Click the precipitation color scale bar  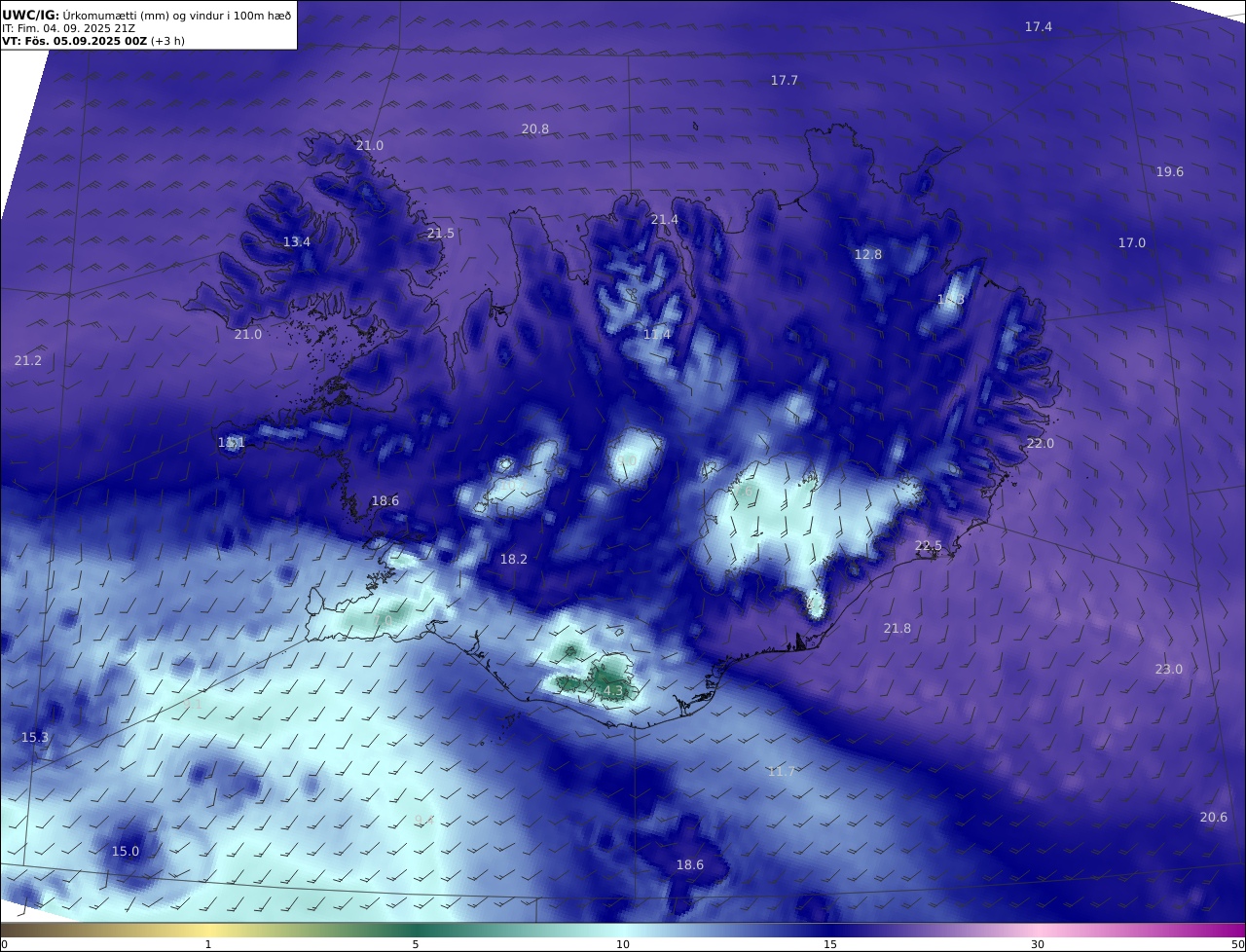tap(623, 930)
